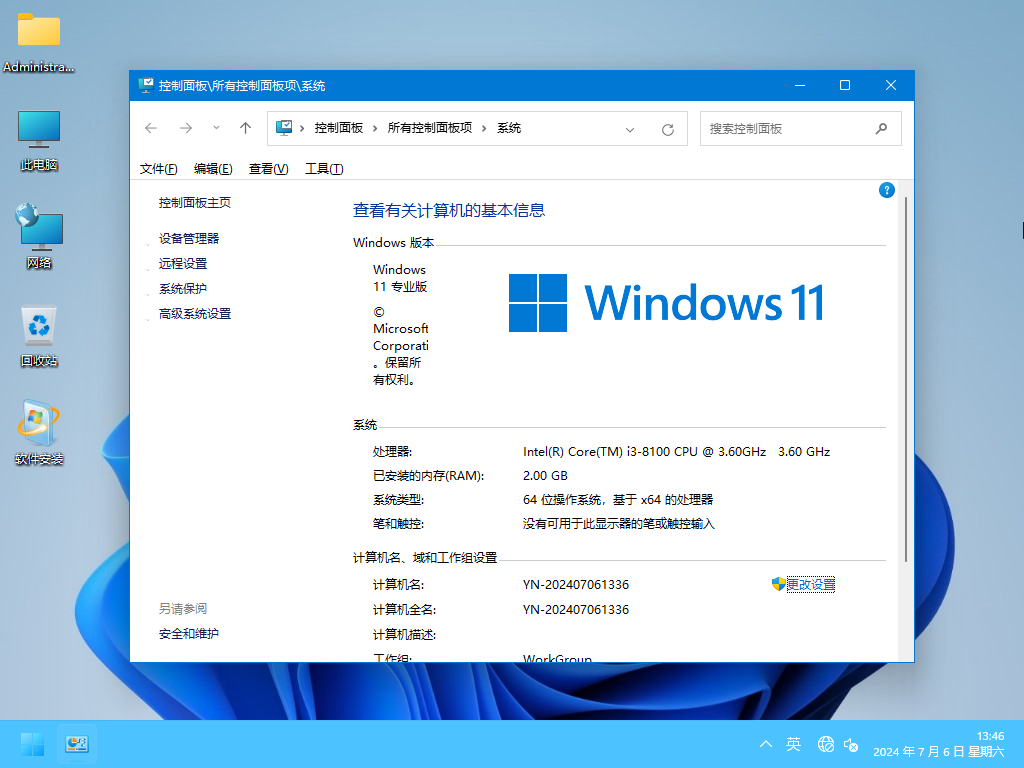Click the vertical scrollbar of system window
1024x768 pixels.
(x=906, y=379)
